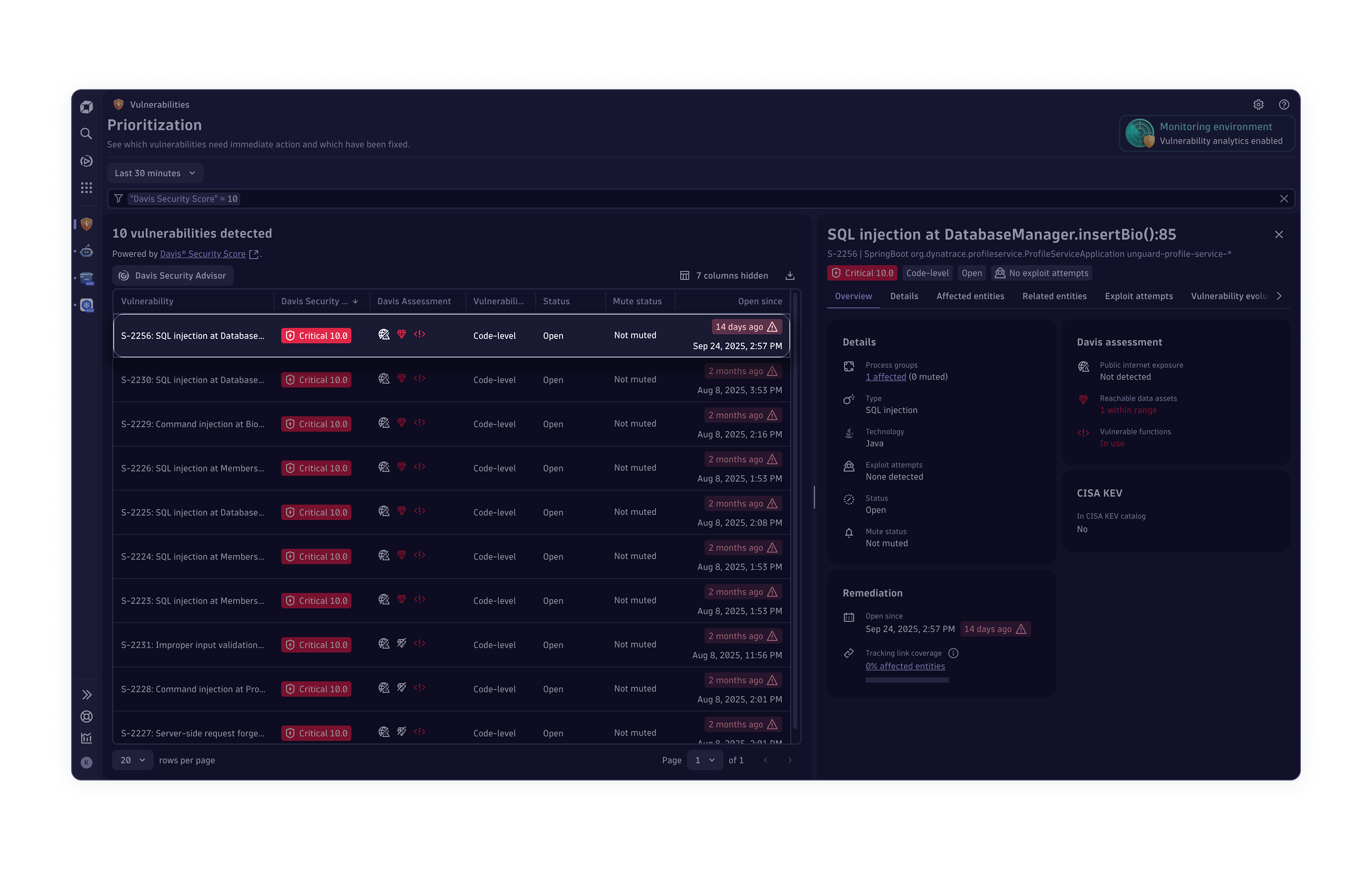Change the rows per page dropdown
The width and height of the screenshot is (1372, 870).
click(x=132, y=760)
